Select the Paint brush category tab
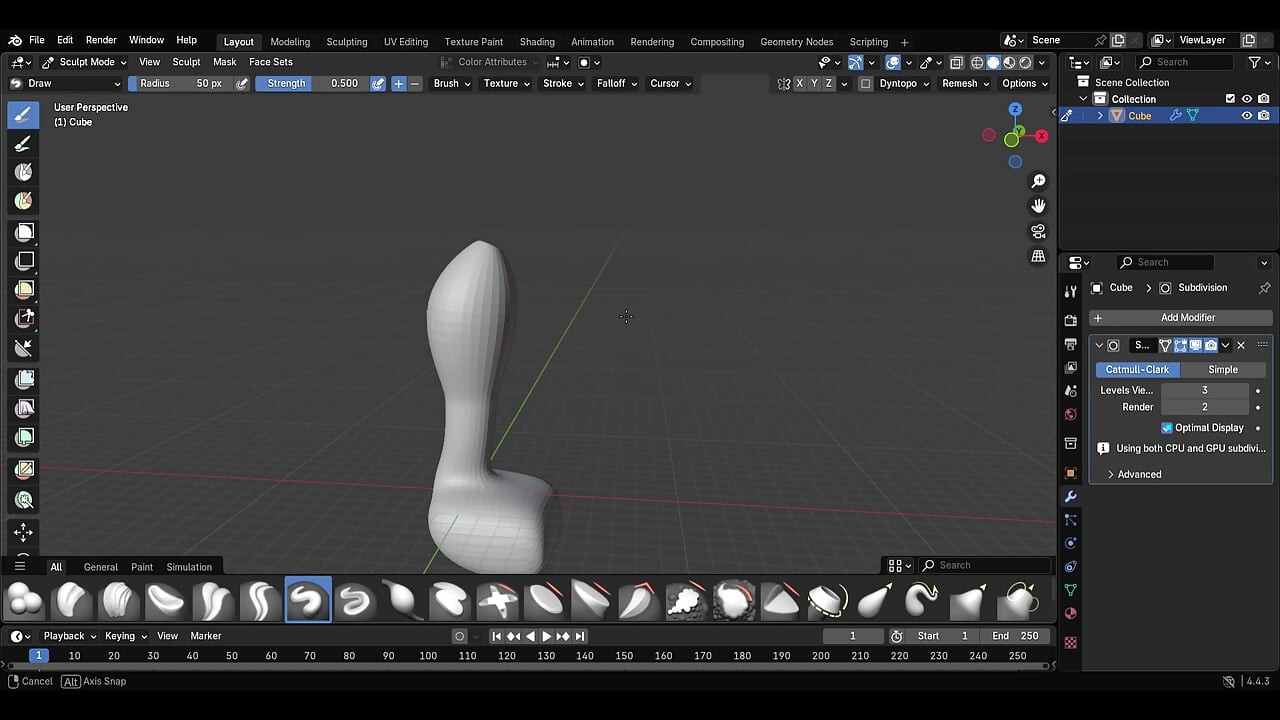Viewport: 1280px width, 720px height. point(142,567)
